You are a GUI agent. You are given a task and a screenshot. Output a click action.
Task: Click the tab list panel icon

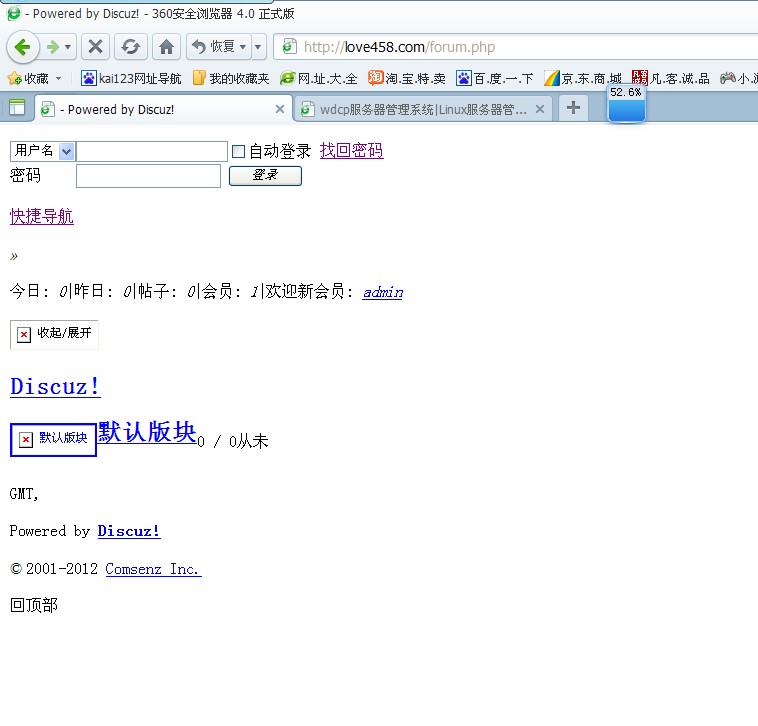(x=16, y=107)
